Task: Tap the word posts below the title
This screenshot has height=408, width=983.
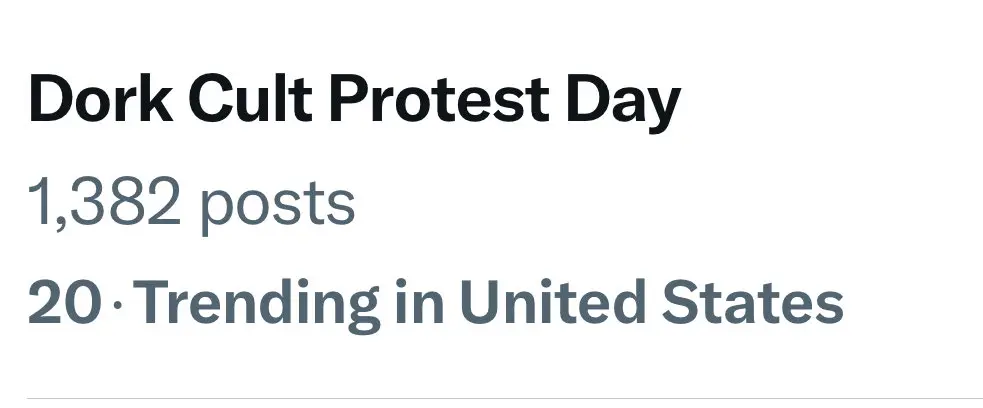Action: pos(277,206)
